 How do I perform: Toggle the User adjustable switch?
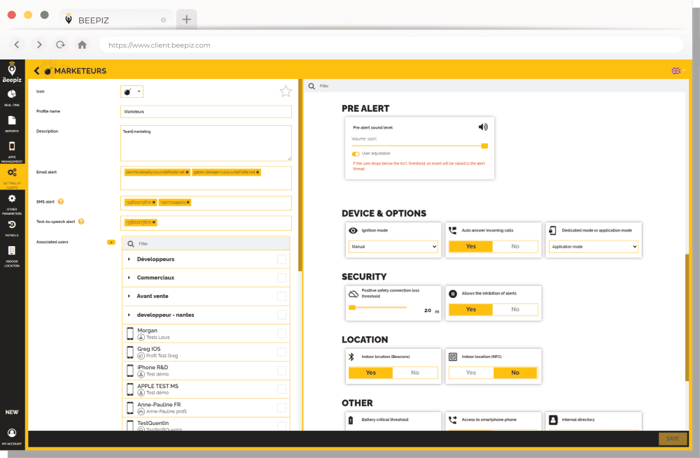coord(356,154)
